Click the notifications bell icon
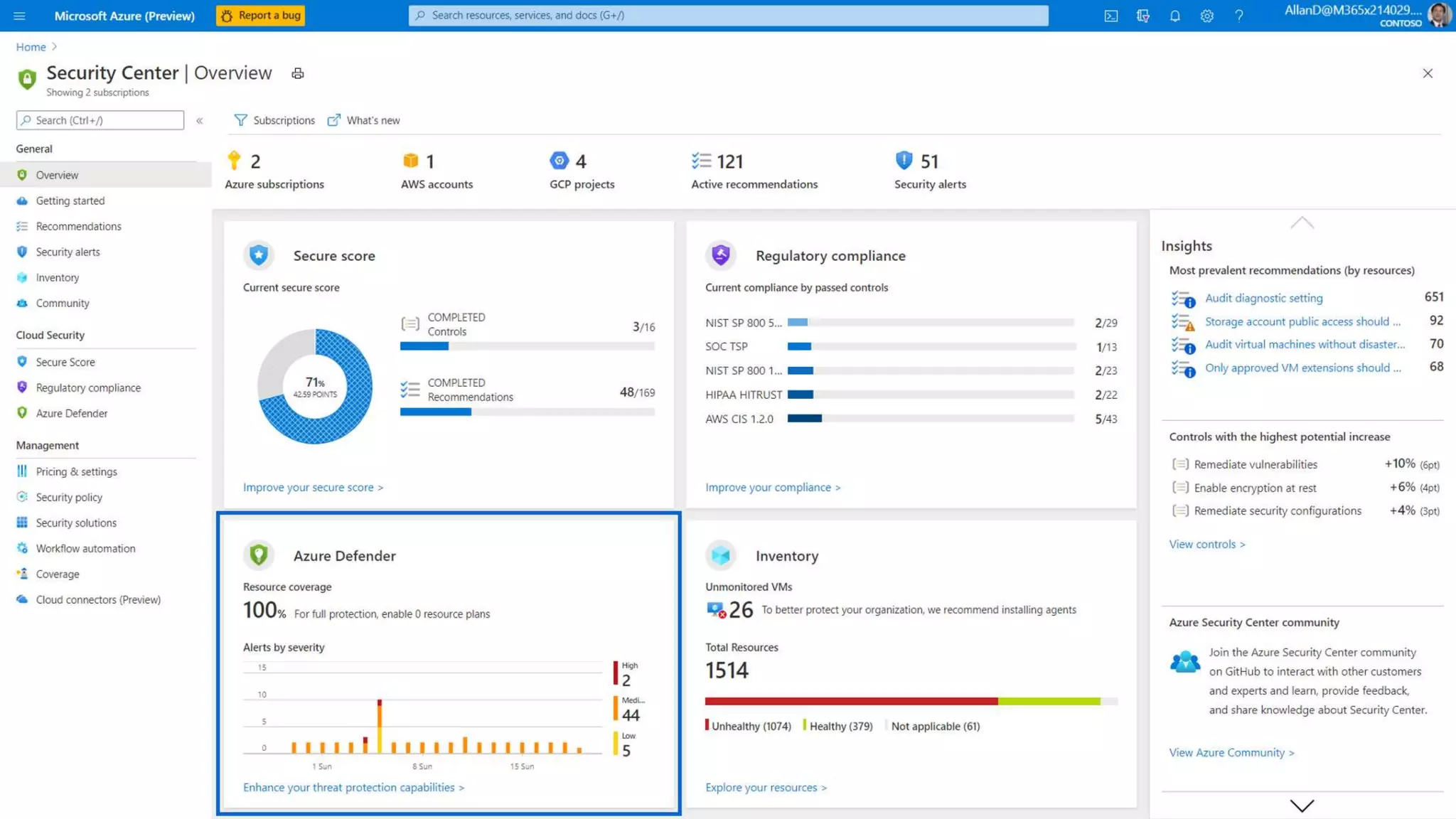Image resolution: width=1456 pixels, height=819 pixels. click(x=1174, y=16)
